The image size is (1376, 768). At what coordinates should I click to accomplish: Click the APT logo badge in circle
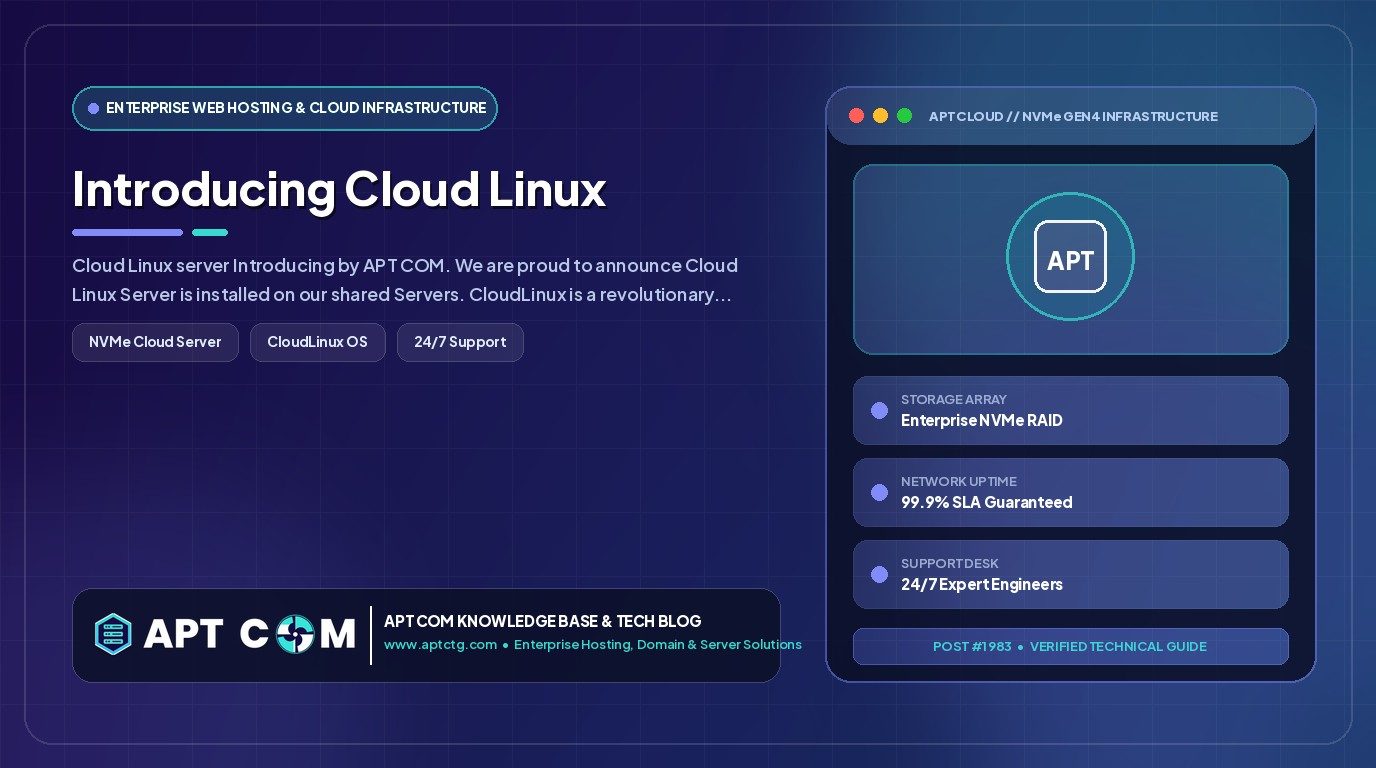(x=1070, y=257)
